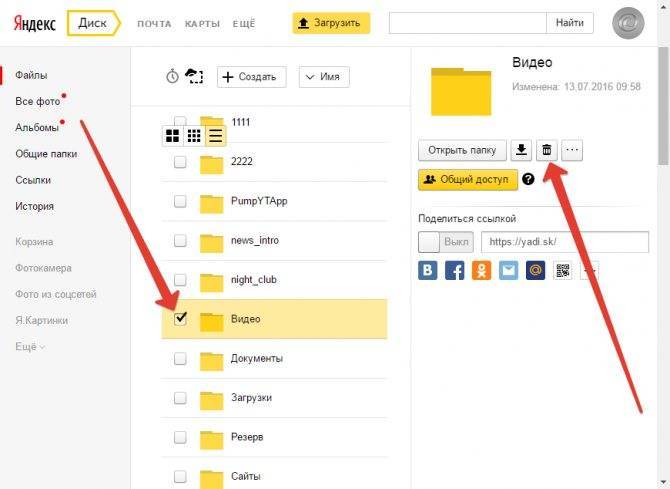Image resolution: width=670 pixels, height=489 pixels.
Task: Click the Яндекс logo
Action: coord(34,23)
